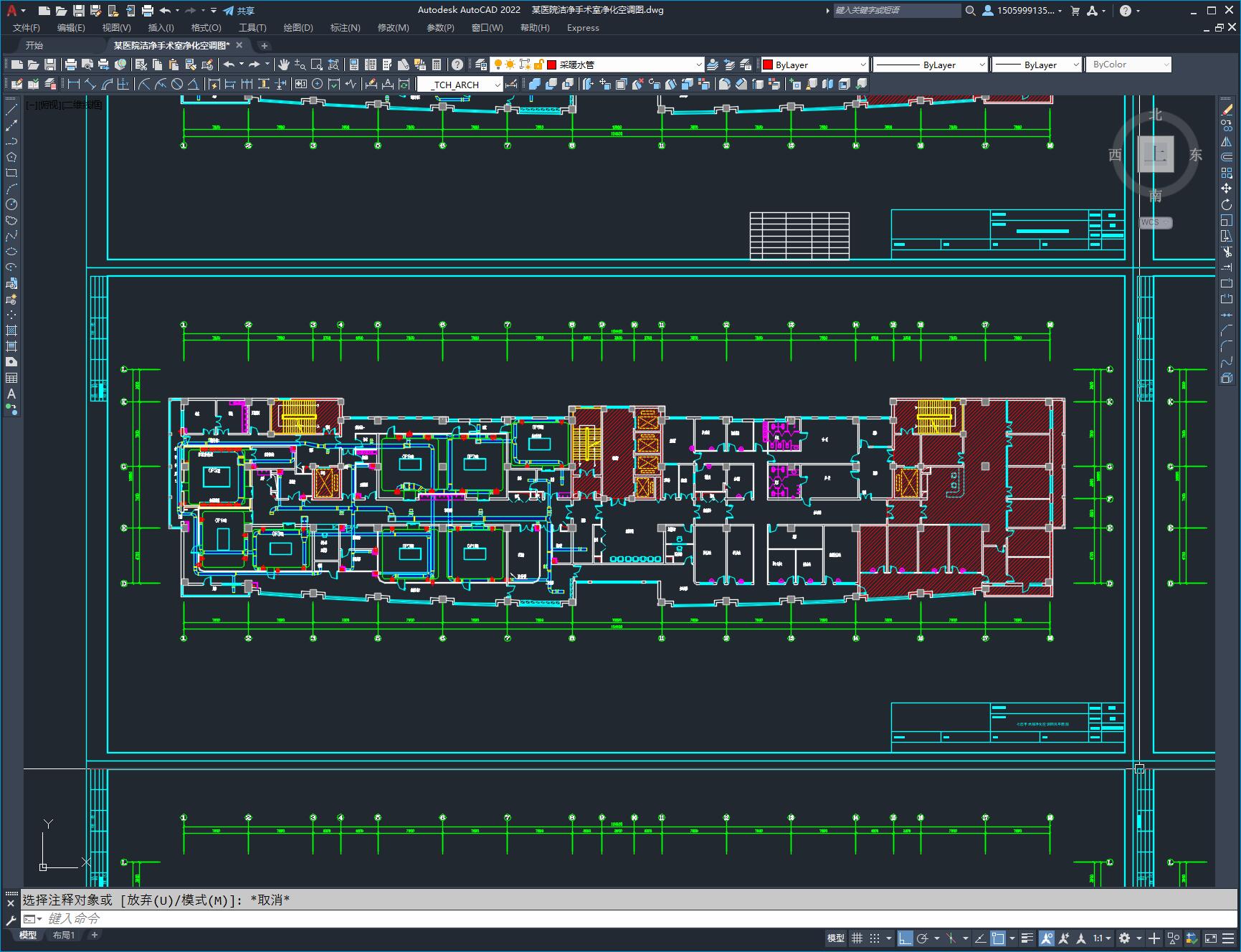
Task: Open the layer dropdown showing 采暖水管
Action: coord(596,65)
